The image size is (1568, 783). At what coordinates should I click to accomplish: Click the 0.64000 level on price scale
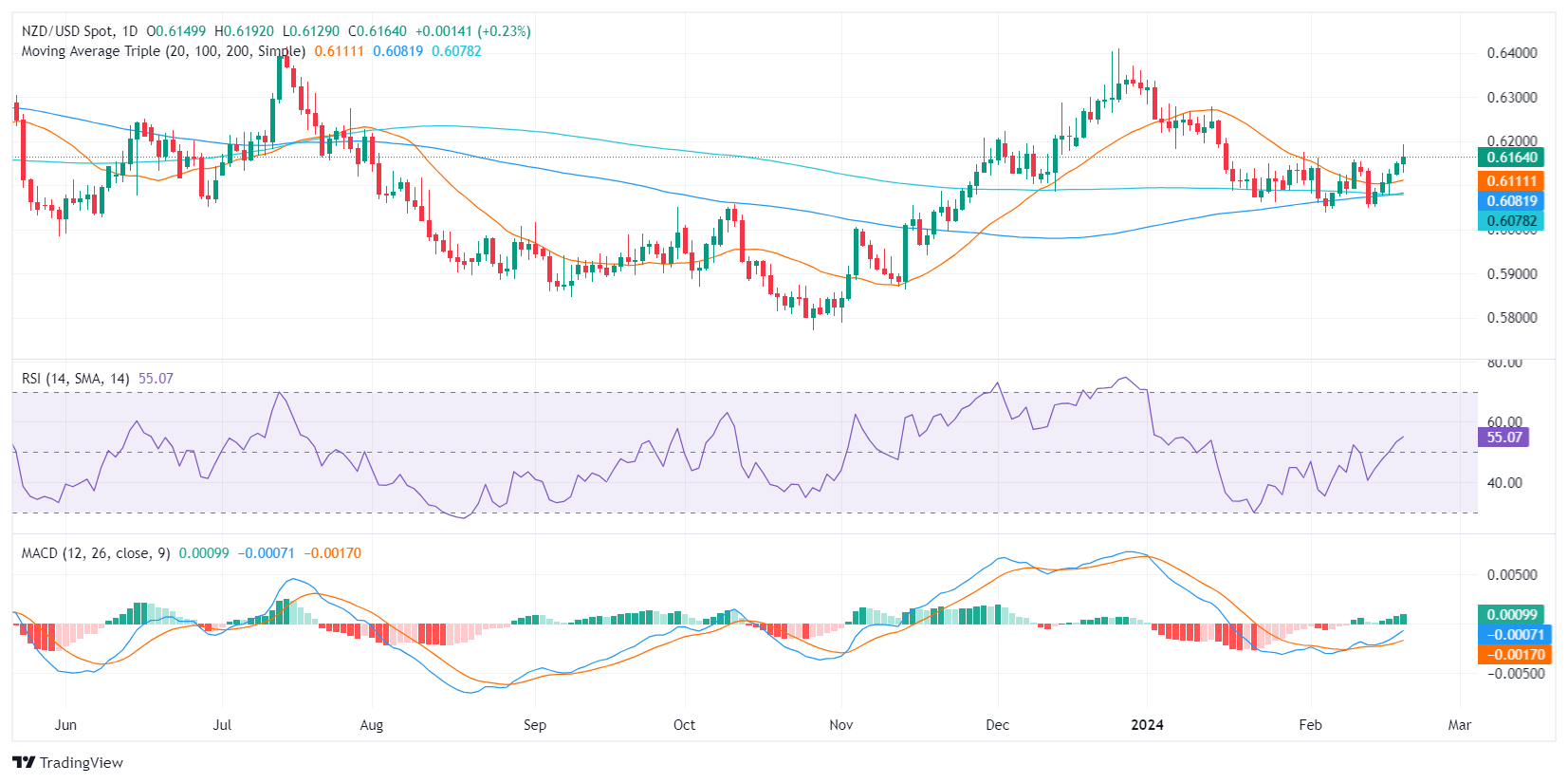[1511, 53]
